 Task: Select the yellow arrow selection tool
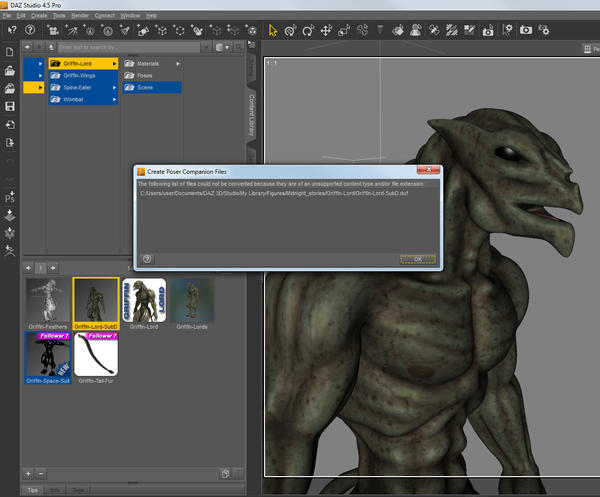tap(273, 31)
